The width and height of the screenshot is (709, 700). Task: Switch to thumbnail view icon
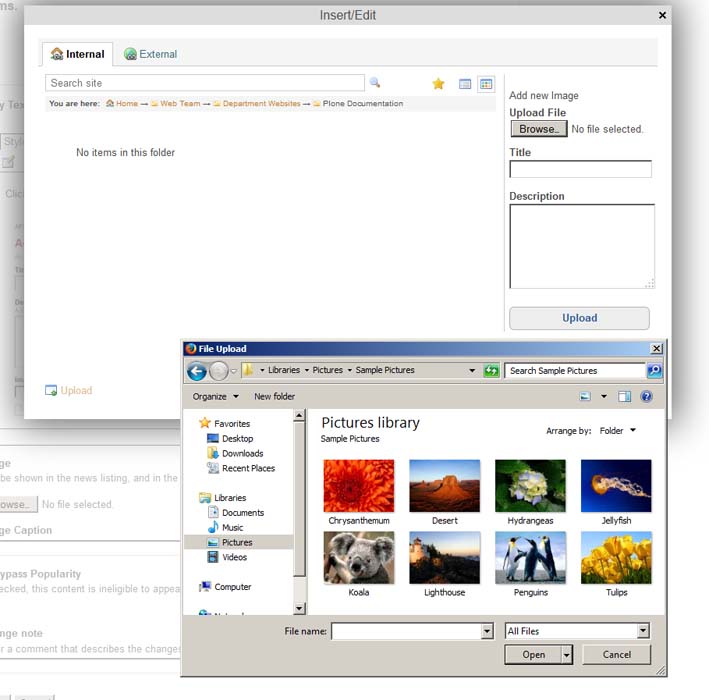486,84
